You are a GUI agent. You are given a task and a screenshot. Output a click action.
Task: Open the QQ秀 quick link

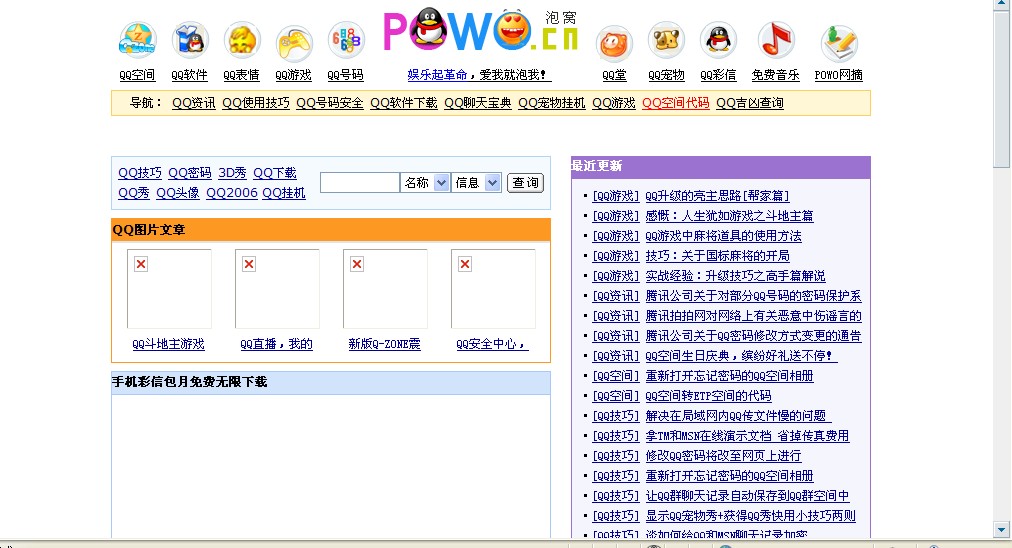coord(134,193)
